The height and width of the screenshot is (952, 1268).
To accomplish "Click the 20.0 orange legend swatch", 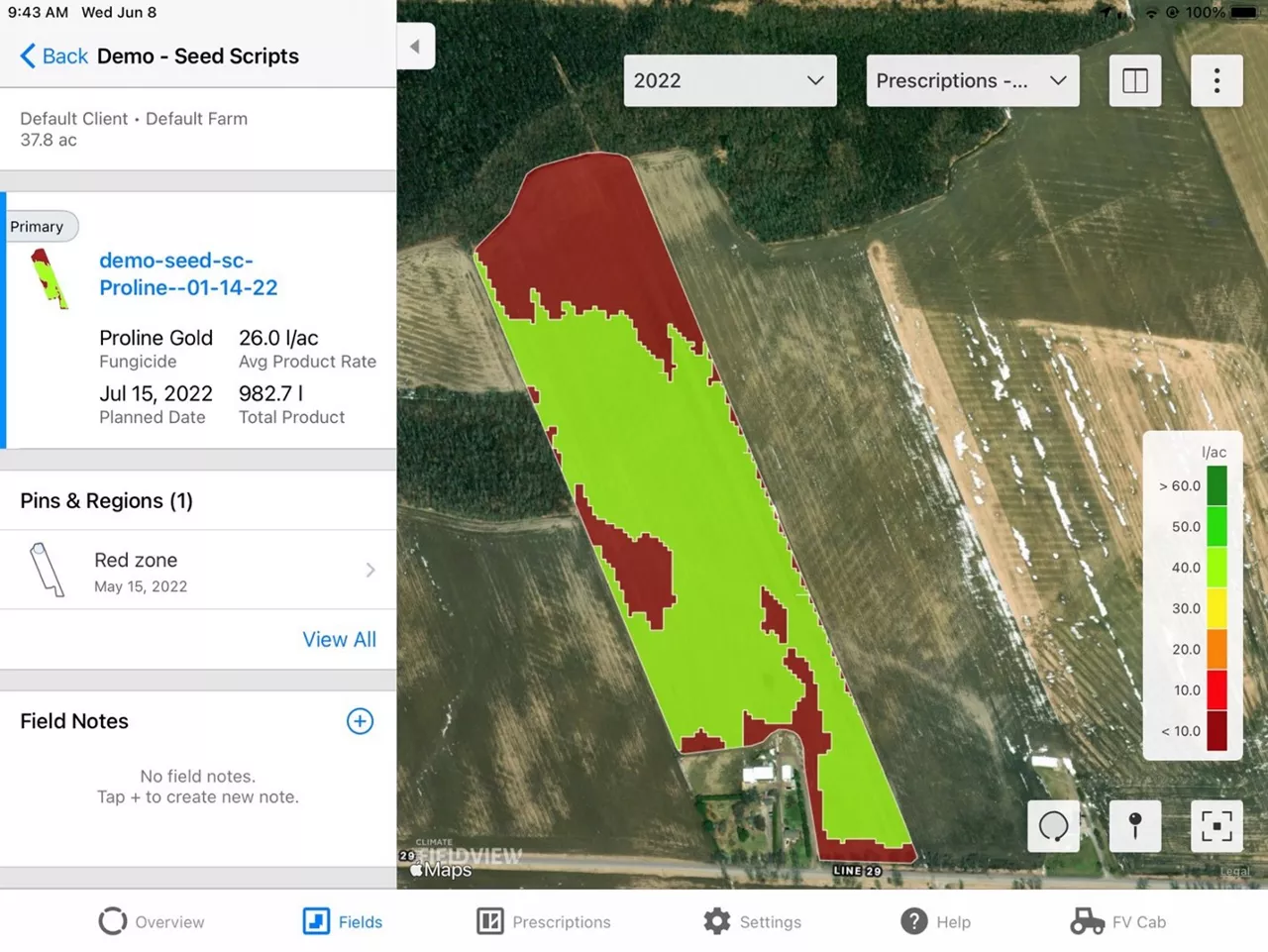I will (1217, 649).
